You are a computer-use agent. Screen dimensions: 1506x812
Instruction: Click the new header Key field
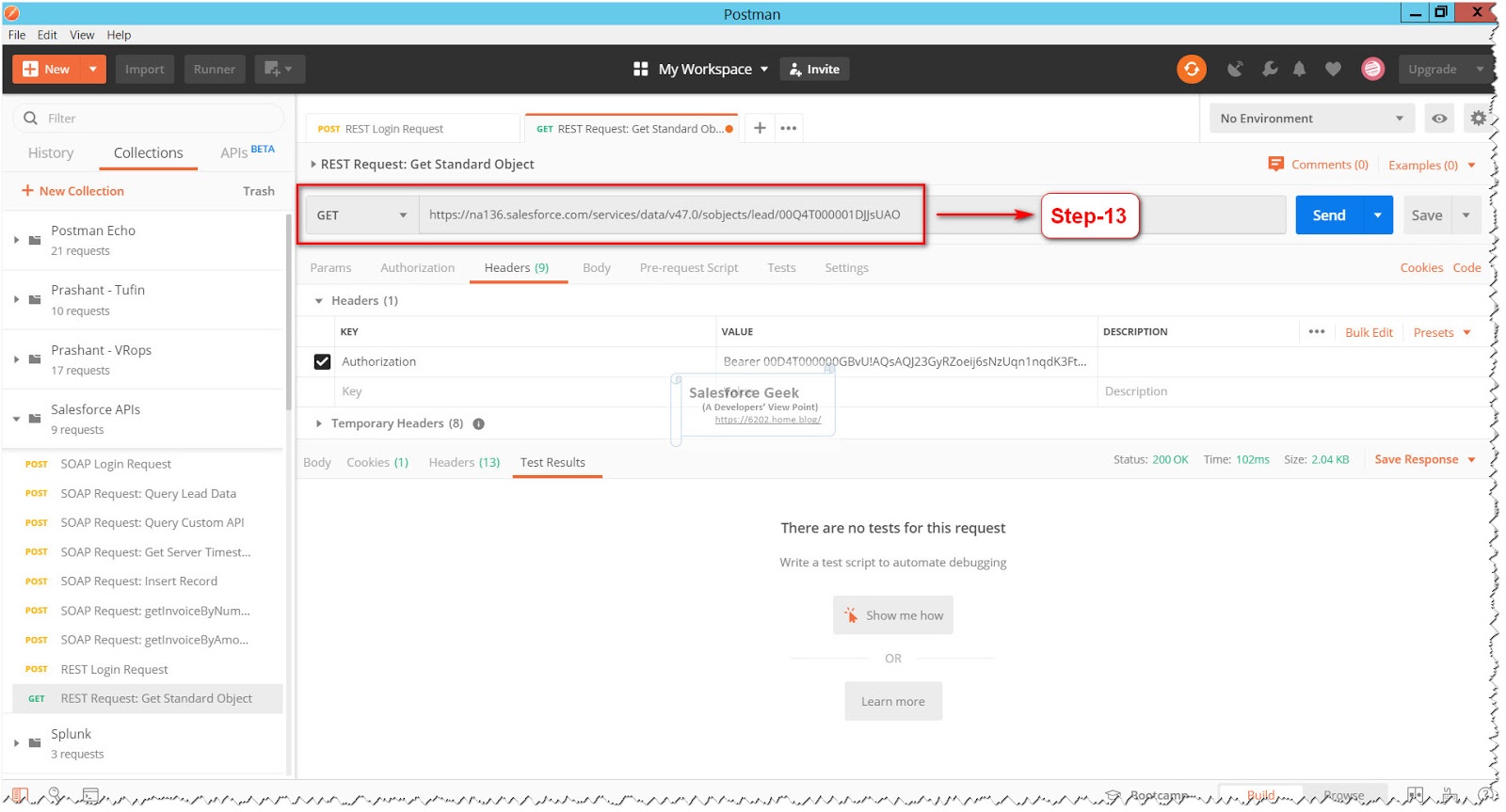525,391
